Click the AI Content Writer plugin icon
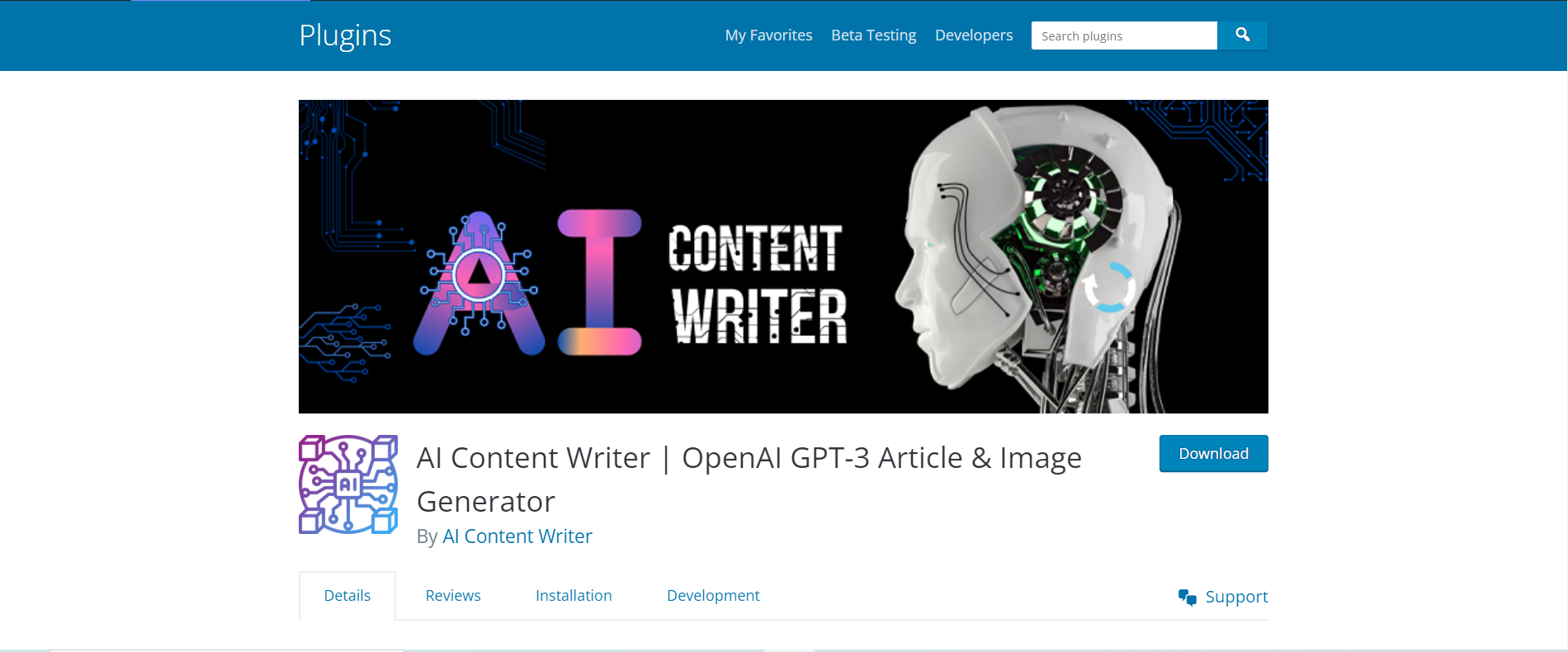Image resolution: width=1568 pixels, height=652 pixels. [348, 484]
